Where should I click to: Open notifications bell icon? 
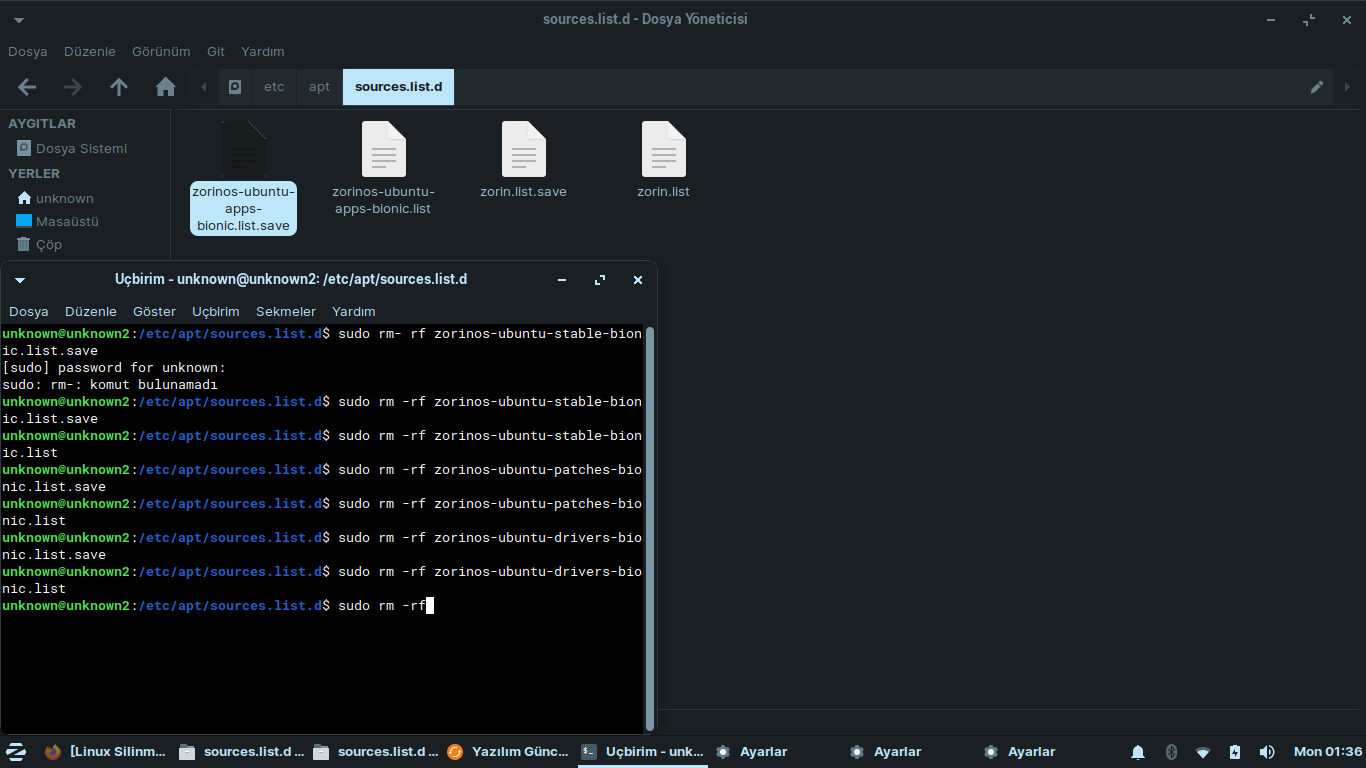point(1138,751)
